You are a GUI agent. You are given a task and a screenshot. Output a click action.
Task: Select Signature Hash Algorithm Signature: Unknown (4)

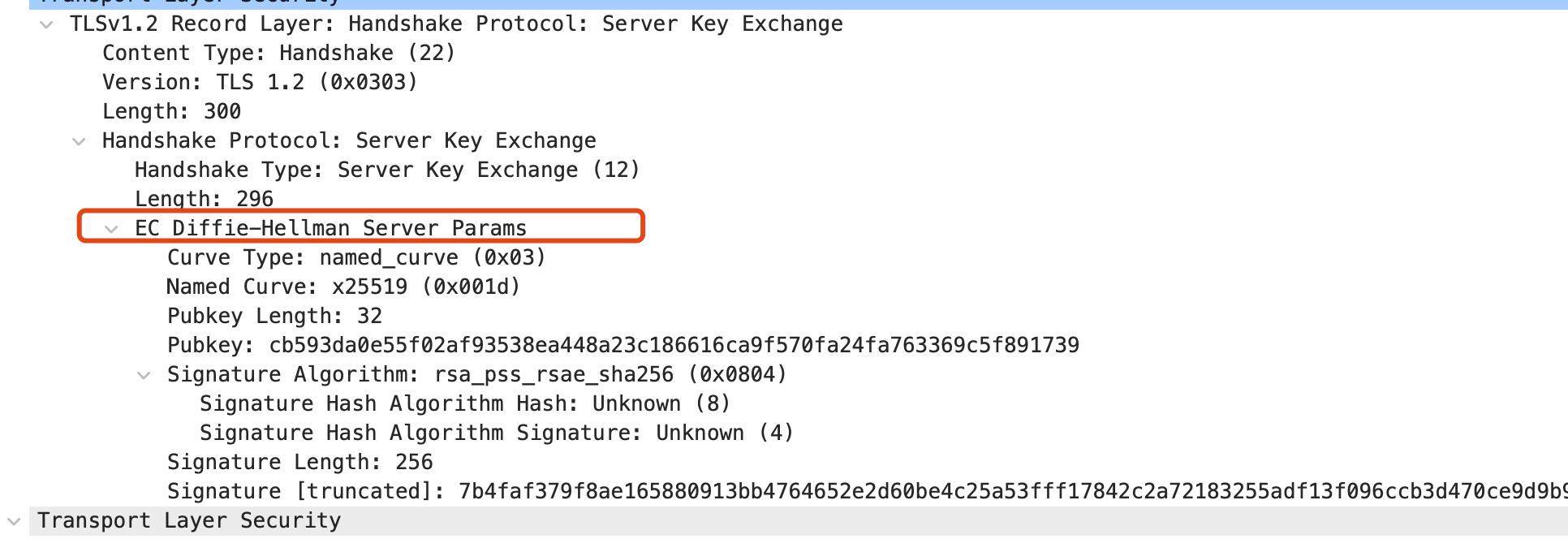[x=496, y=433]
